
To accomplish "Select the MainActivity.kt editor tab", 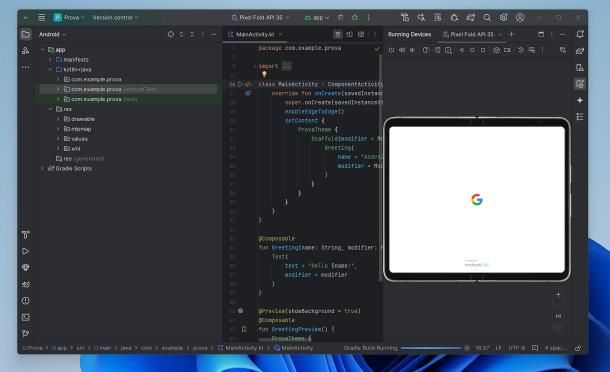I will 255,35.
